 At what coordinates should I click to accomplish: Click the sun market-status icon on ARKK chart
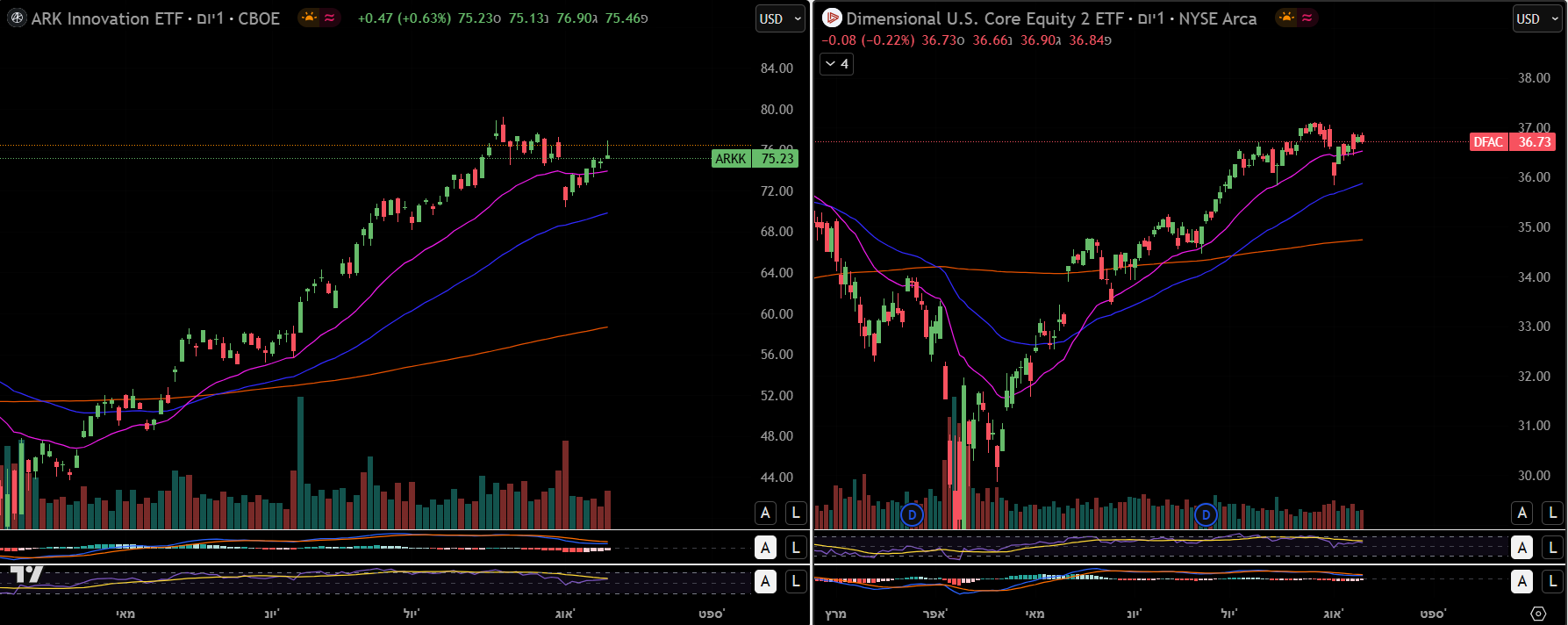(x=309, y=18)
